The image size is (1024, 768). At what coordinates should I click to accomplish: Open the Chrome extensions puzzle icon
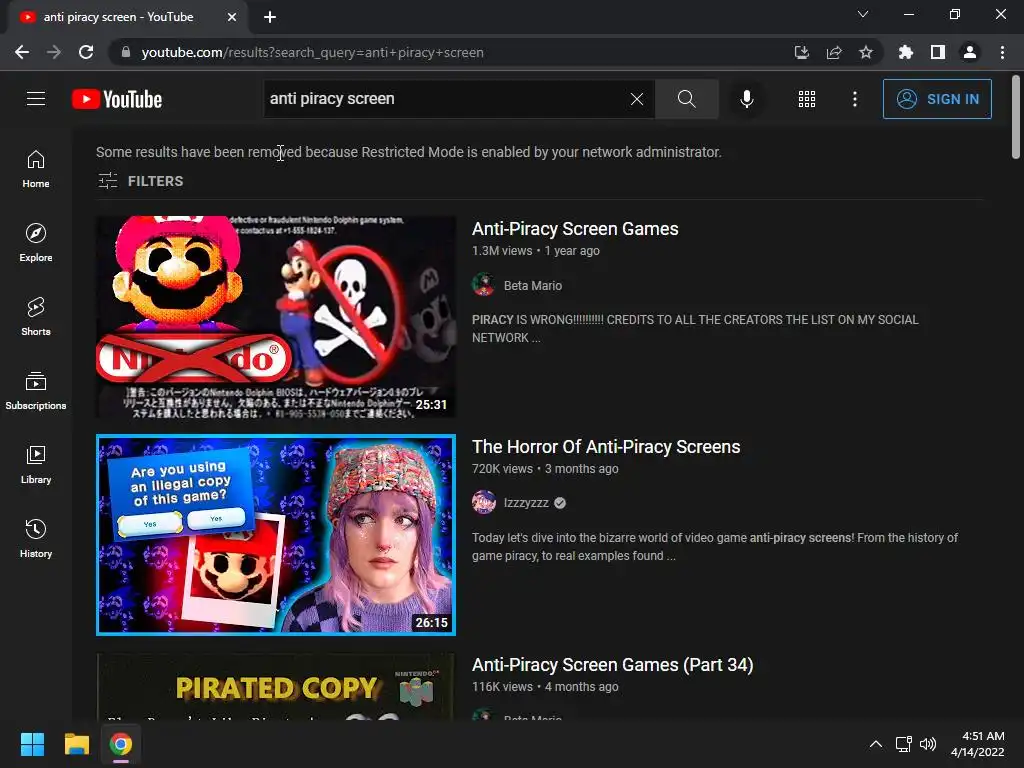click(905, 52)
